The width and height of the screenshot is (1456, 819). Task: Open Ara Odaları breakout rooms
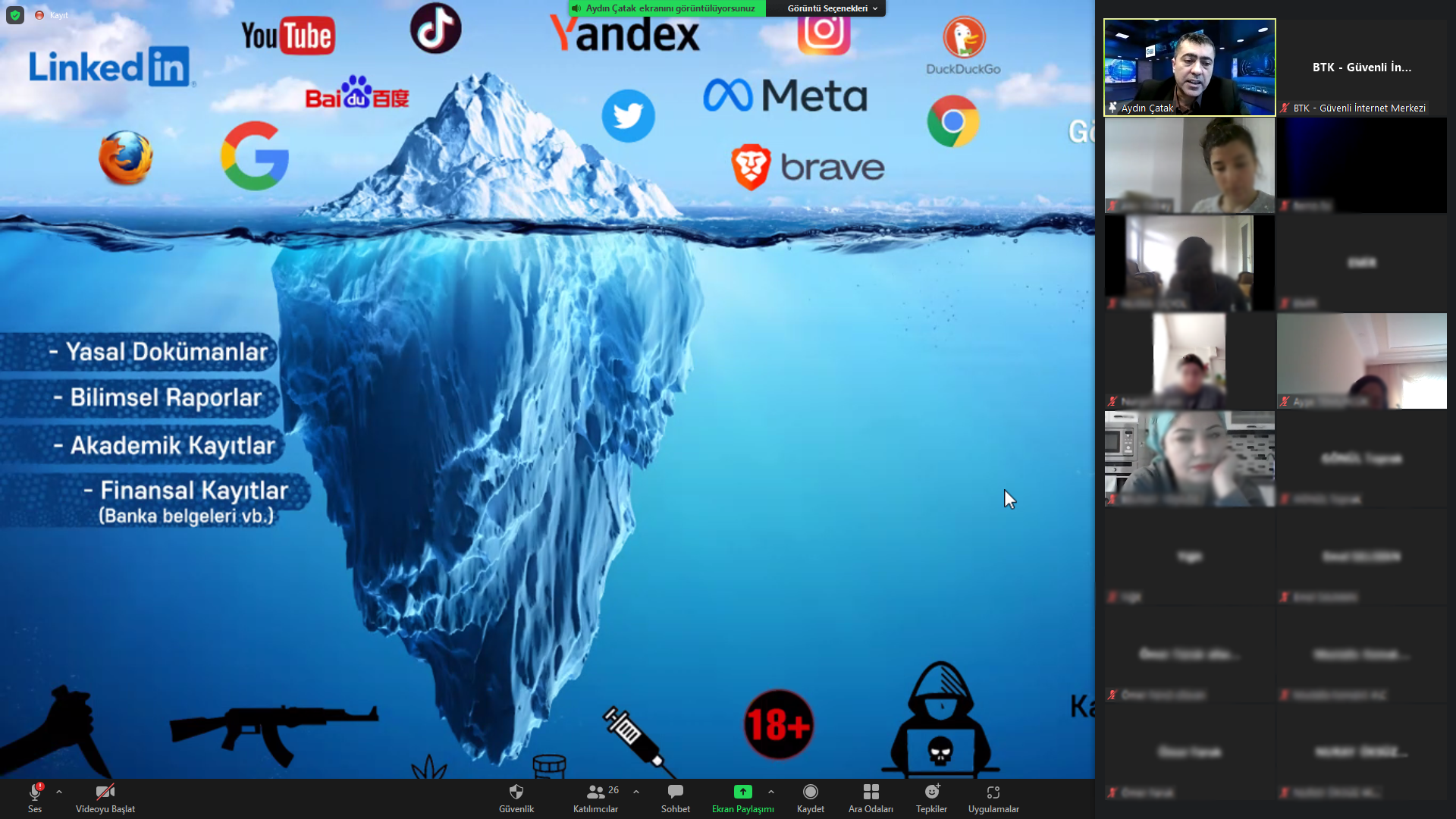tap(871, 799)
